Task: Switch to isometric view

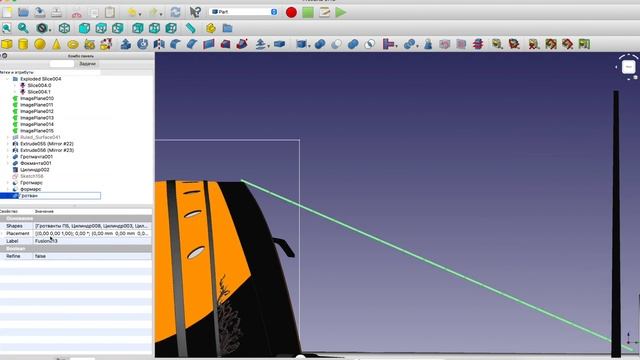Action: [64, 28]
